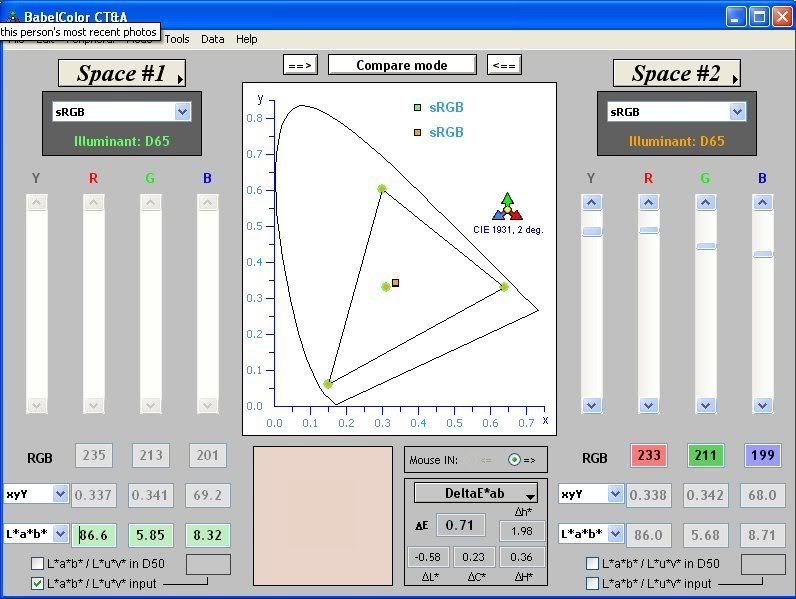Click the BabelColor app icon in title bar

coord(14,16)
